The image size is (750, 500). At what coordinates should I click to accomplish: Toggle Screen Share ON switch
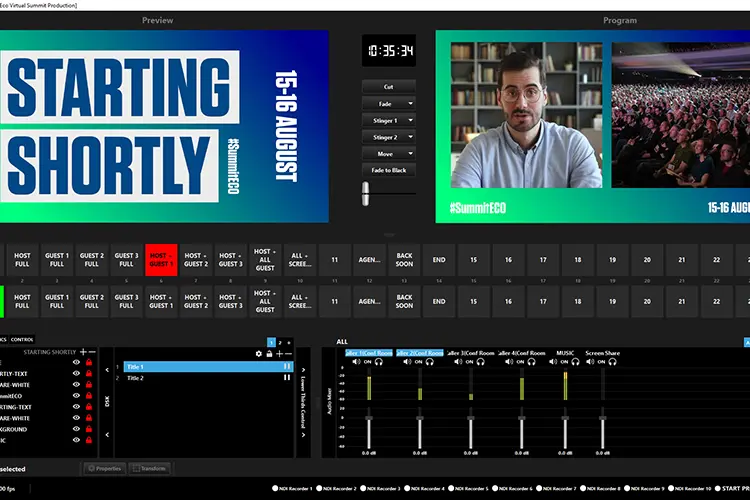601,362
